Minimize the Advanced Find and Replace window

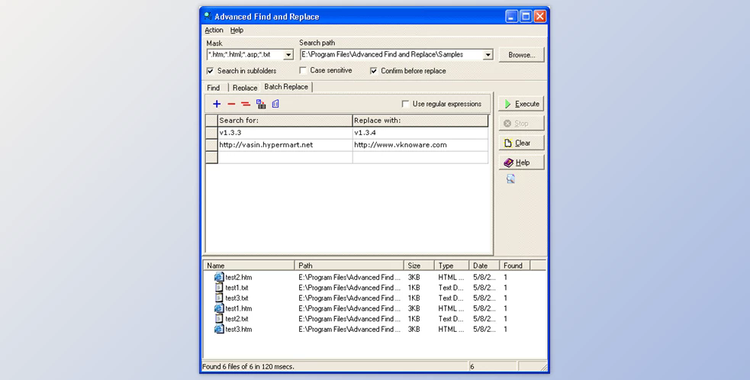tap(511, 16)
